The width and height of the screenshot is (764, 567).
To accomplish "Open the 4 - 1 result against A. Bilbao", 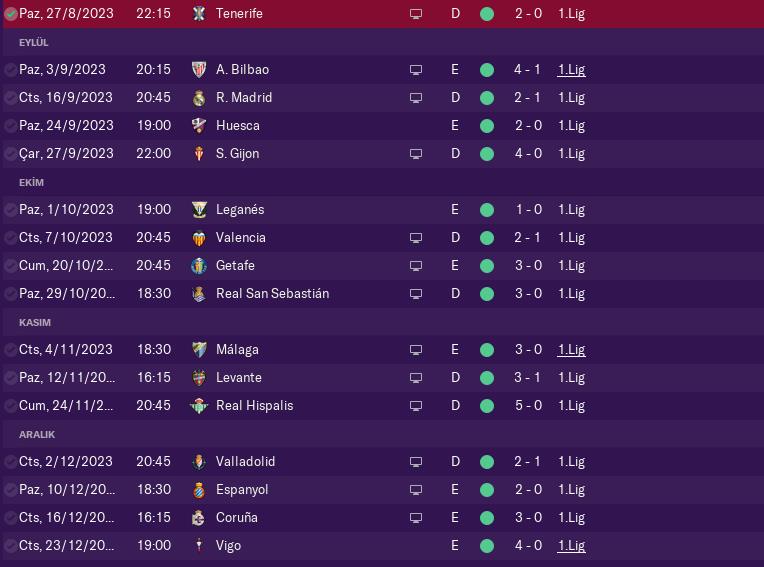I will click(528, 70).
